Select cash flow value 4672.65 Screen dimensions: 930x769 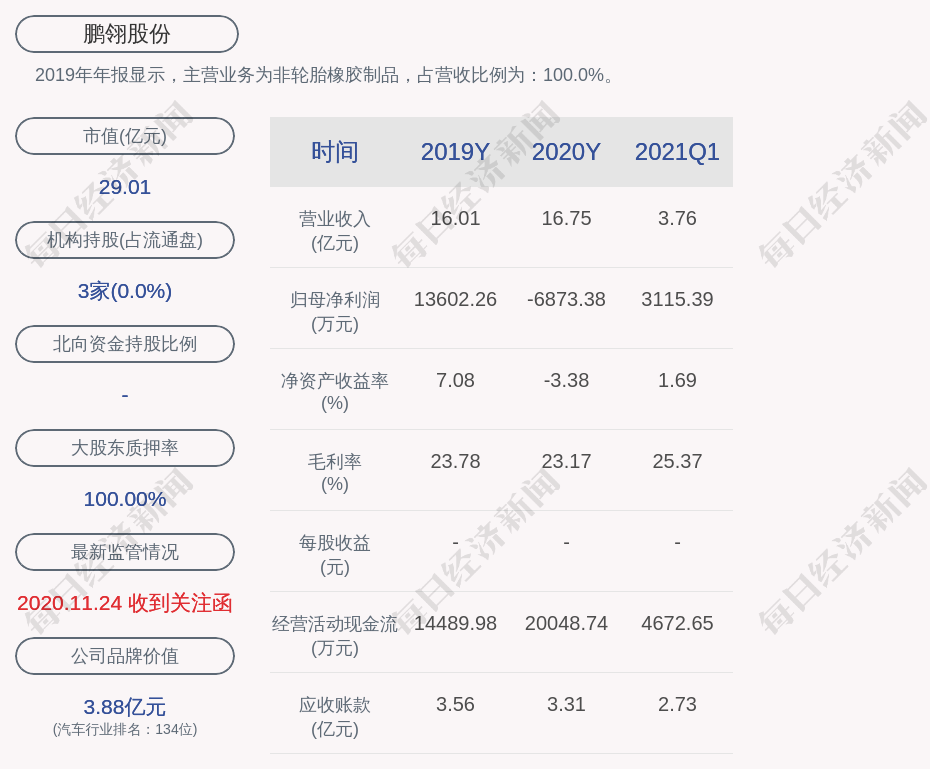677,623
